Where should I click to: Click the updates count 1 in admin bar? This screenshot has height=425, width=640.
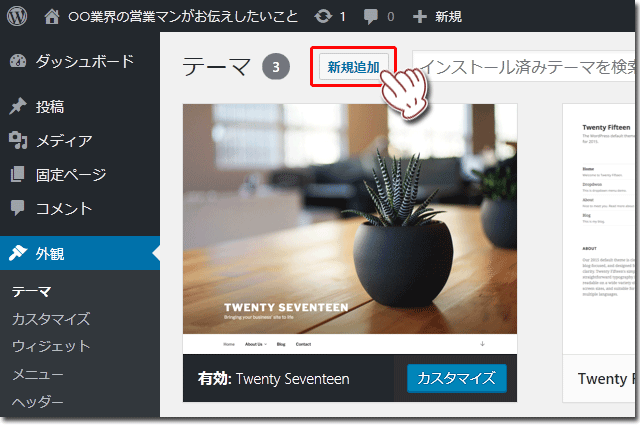pyautogui.click(x=342, y=17)
